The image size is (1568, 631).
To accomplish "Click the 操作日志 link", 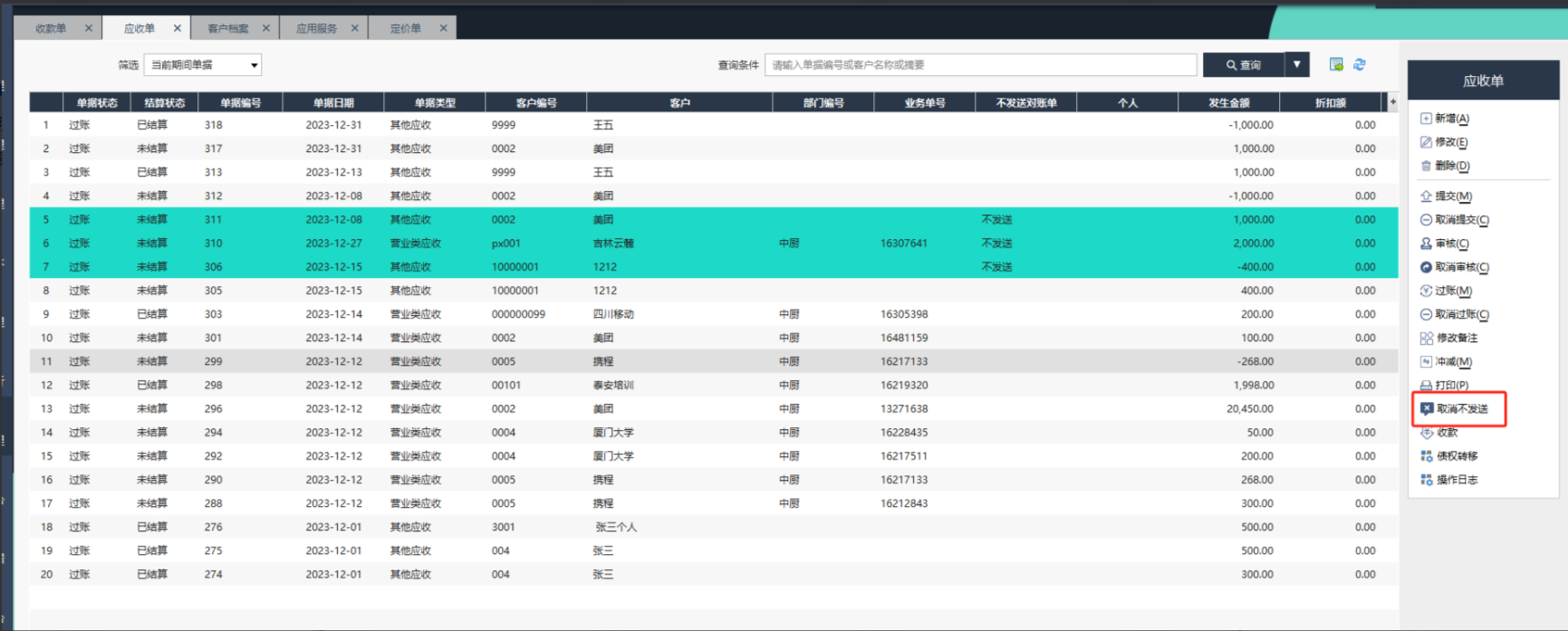I will point(1457,480).
